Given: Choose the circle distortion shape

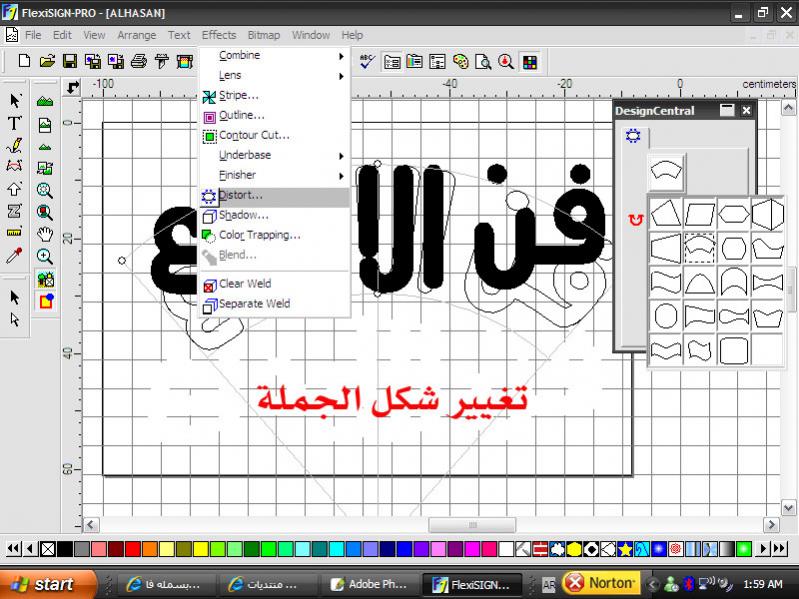Looking at the screenshot, I should pyautogui.click(x=665, y=316).
